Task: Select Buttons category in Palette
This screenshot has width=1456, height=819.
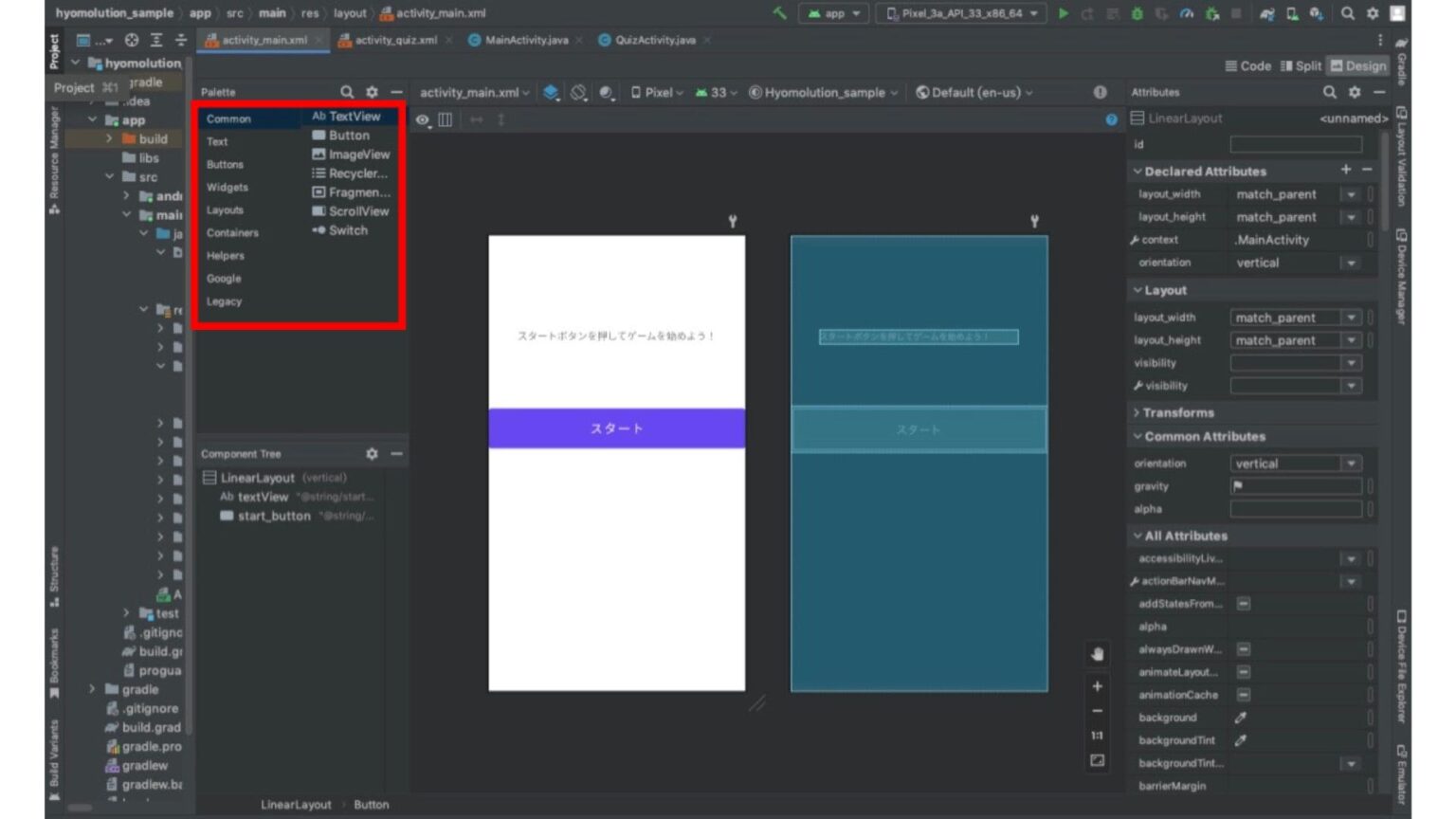Action: pos(225,165)
